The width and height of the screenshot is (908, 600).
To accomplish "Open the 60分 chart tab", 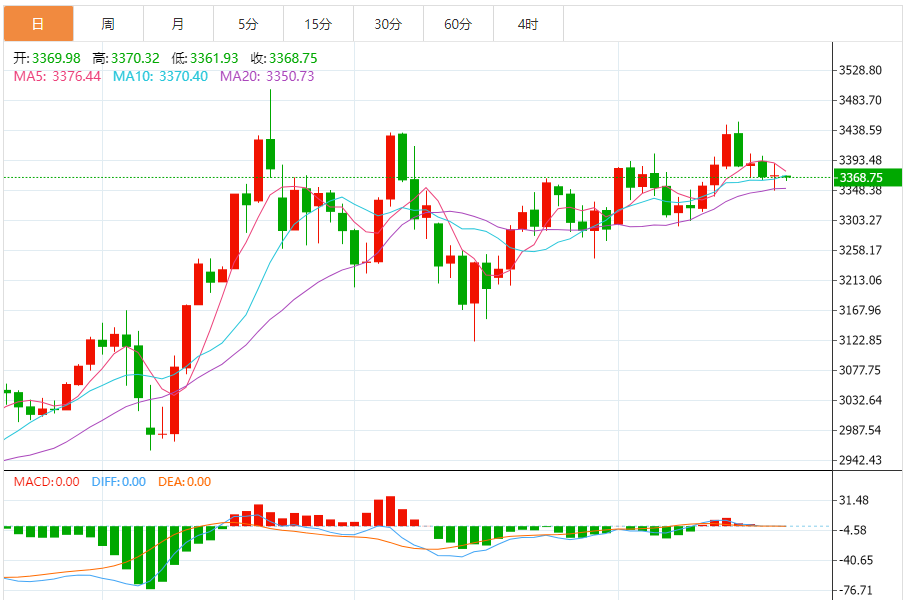I will click(x=459, y=24).
